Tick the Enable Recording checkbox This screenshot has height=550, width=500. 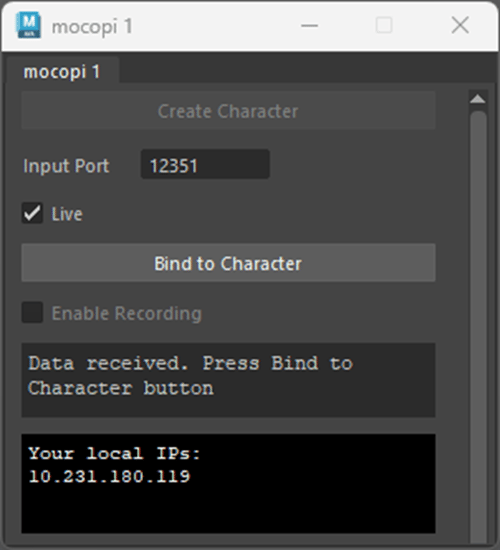tap(32, 312)
